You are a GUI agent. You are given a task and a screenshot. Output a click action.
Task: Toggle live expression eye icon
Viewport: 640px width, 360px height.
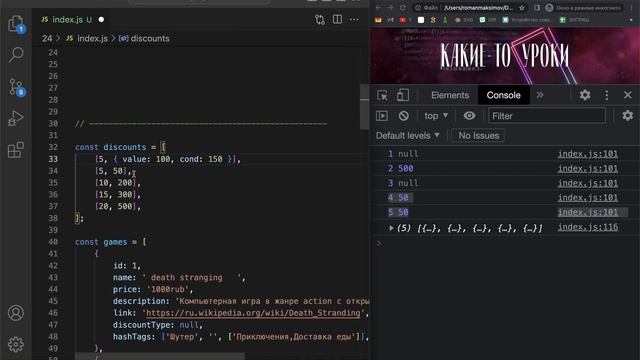point(469,116)
